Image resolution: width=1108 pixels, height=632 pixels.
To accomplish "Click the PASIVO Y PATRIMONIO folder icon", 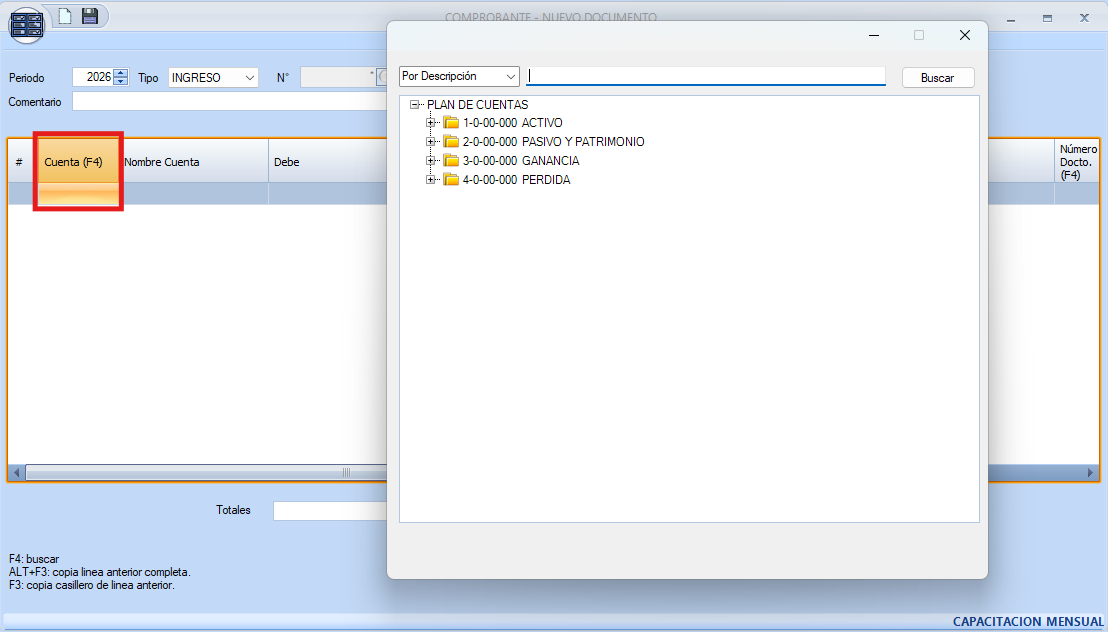I will click(451, 142).
